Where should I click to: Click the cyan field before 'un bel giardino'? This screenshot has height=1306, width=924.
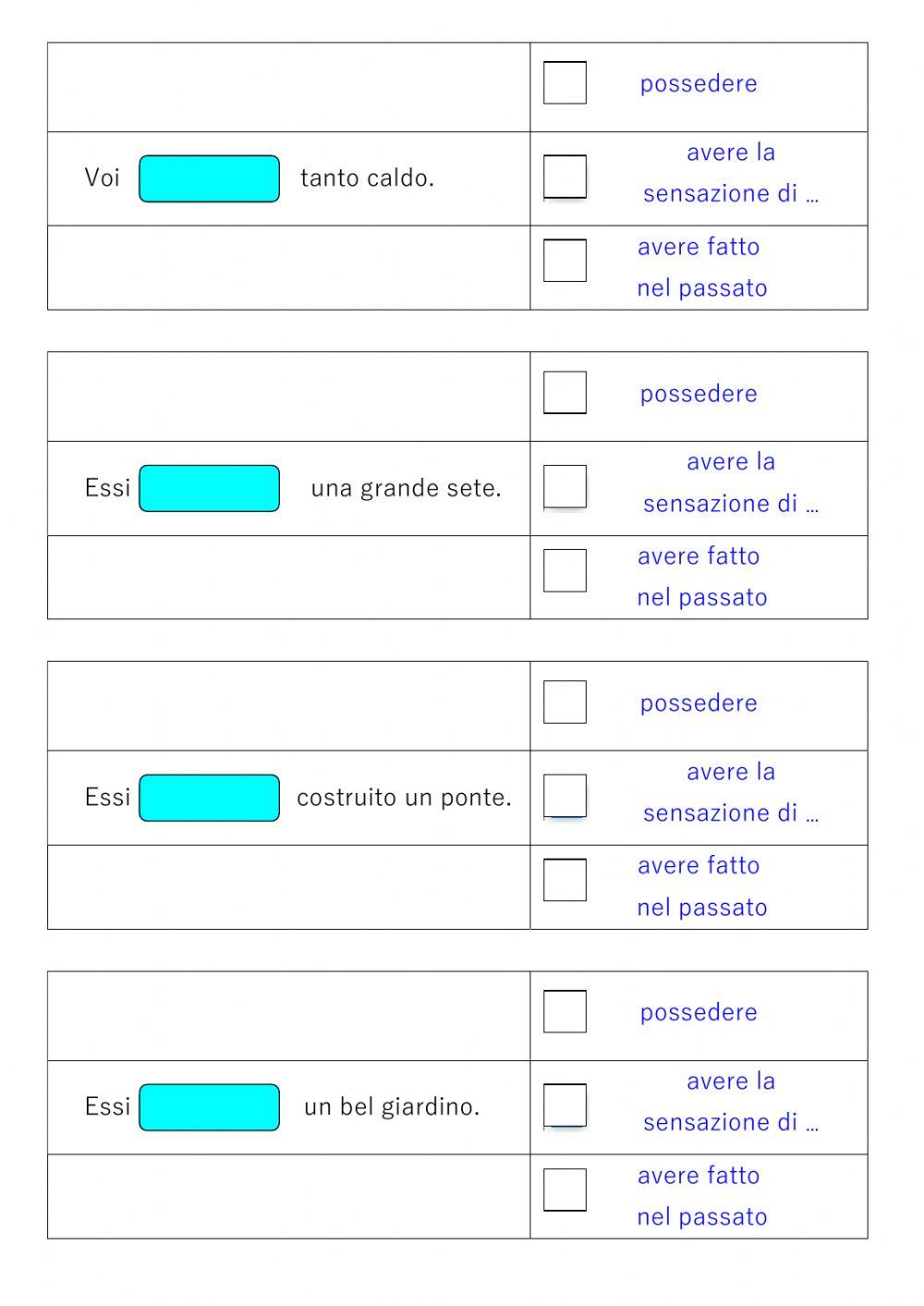coord(209,1107)
